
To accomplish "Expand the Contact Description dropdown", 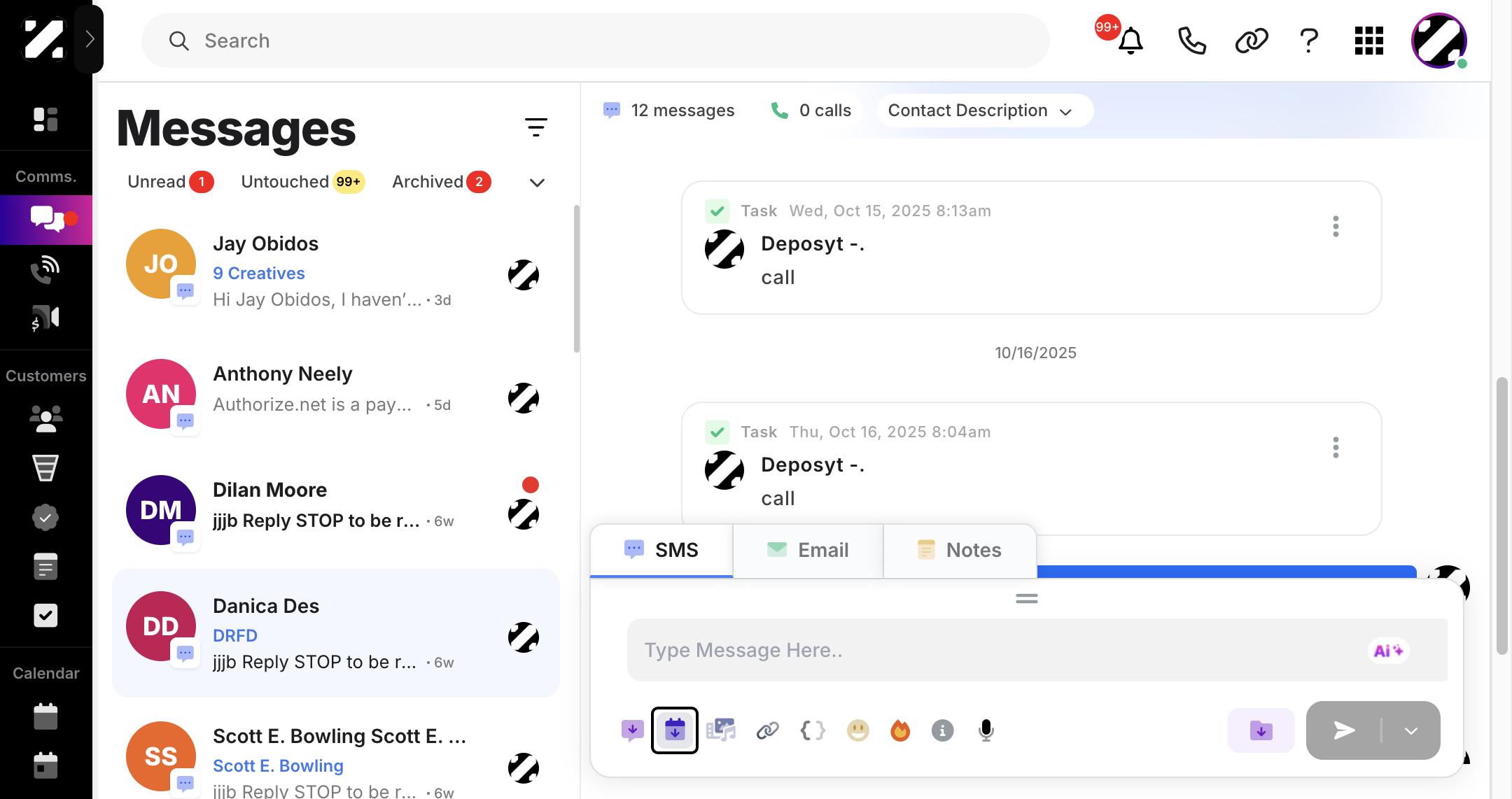I will [x=985, y=111].
